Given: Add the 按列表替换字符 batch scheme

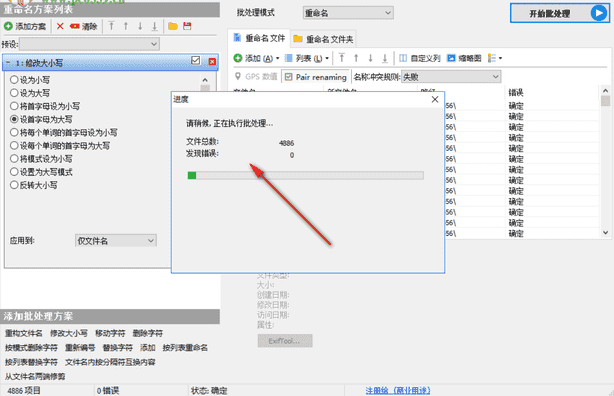Looking at the screenshot, I should (31, 362).
